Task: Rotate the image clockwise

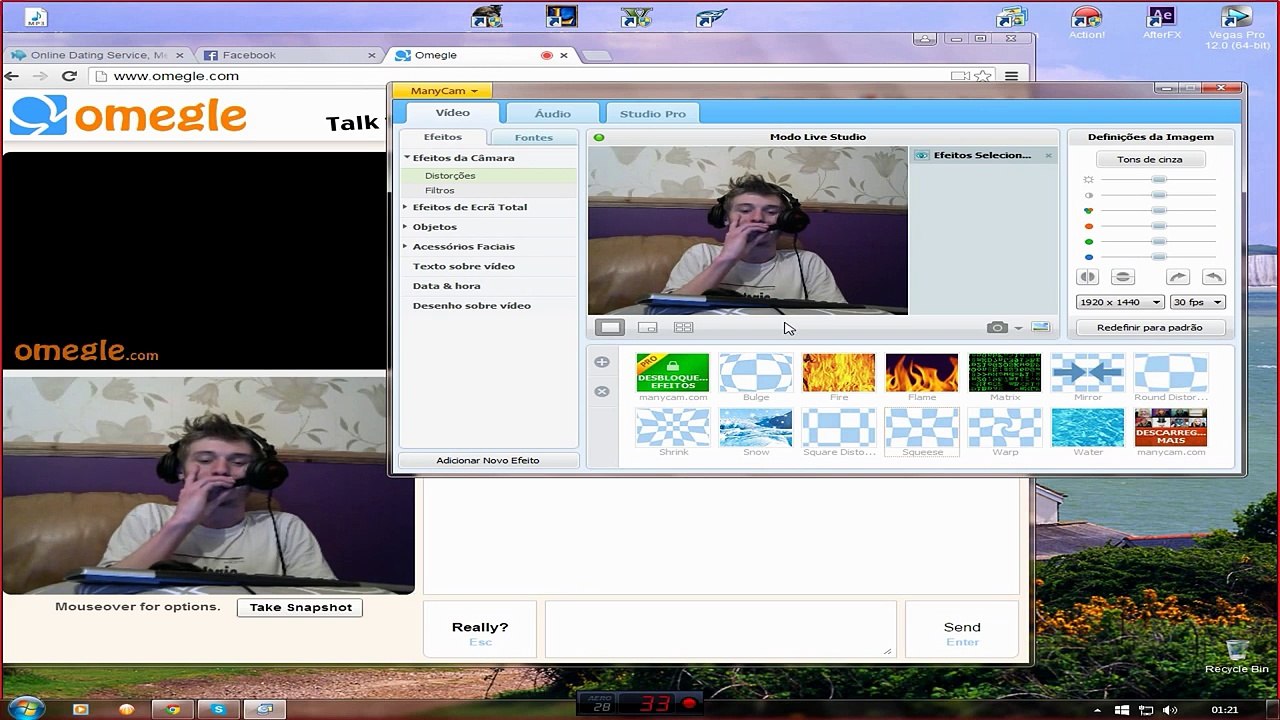Action: (1178, 277)
